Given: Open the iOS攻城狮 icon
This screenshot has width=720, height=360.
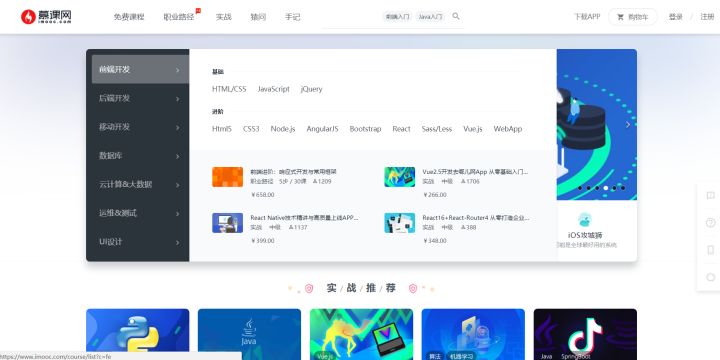Looking at the screenshot, I should click(x=585, y=219).
